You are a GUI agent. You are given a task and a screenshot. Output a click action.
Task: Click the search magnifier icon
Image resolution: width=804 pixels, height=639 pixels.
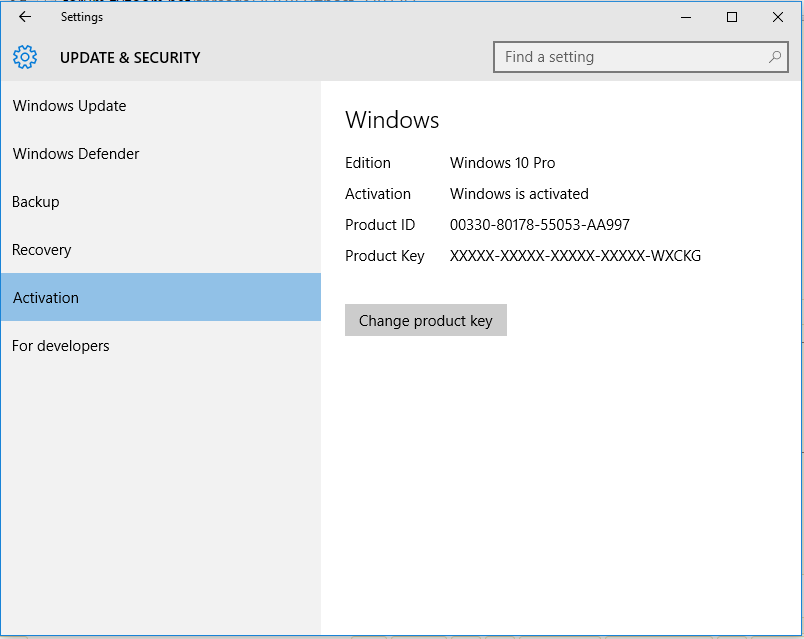pyautogui.click(x=775, y=57)
